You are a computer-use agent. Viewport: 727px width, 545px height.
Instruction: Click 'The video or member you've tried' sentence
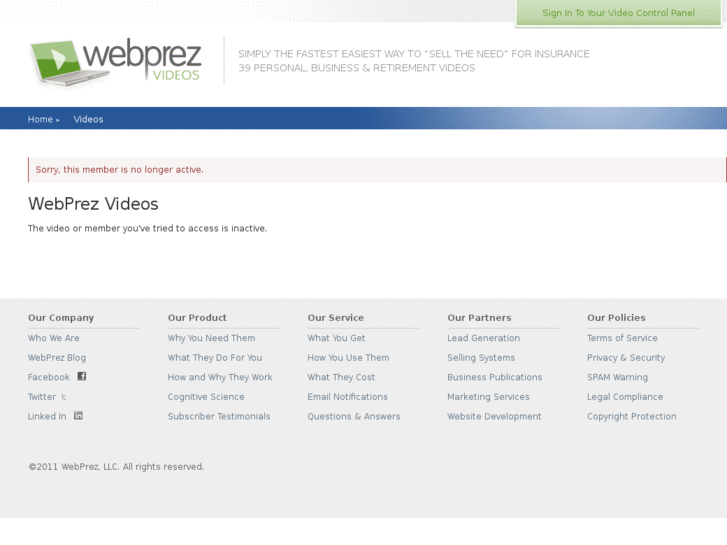(147, 228)
